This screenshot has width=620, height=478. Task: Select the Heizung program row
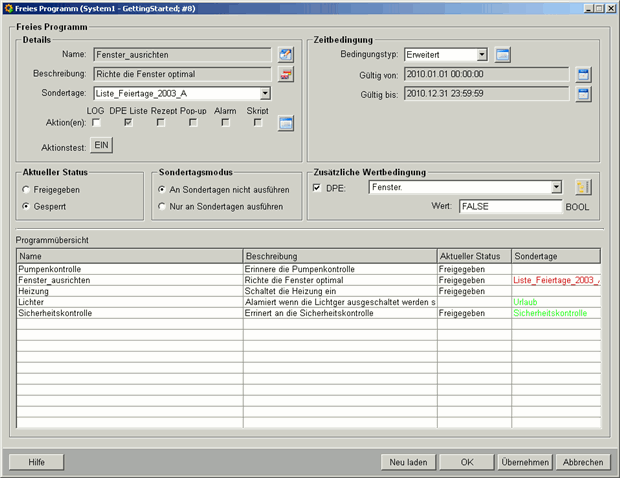pos(308,291)
